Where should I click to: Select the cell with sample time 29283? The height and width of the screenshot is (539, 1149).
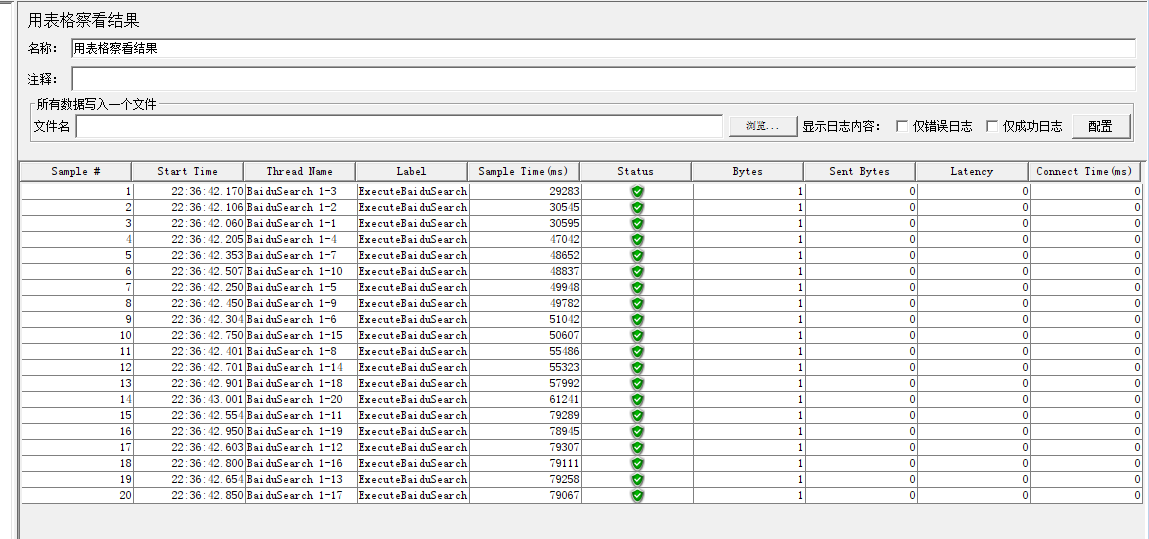coord(525,191)
